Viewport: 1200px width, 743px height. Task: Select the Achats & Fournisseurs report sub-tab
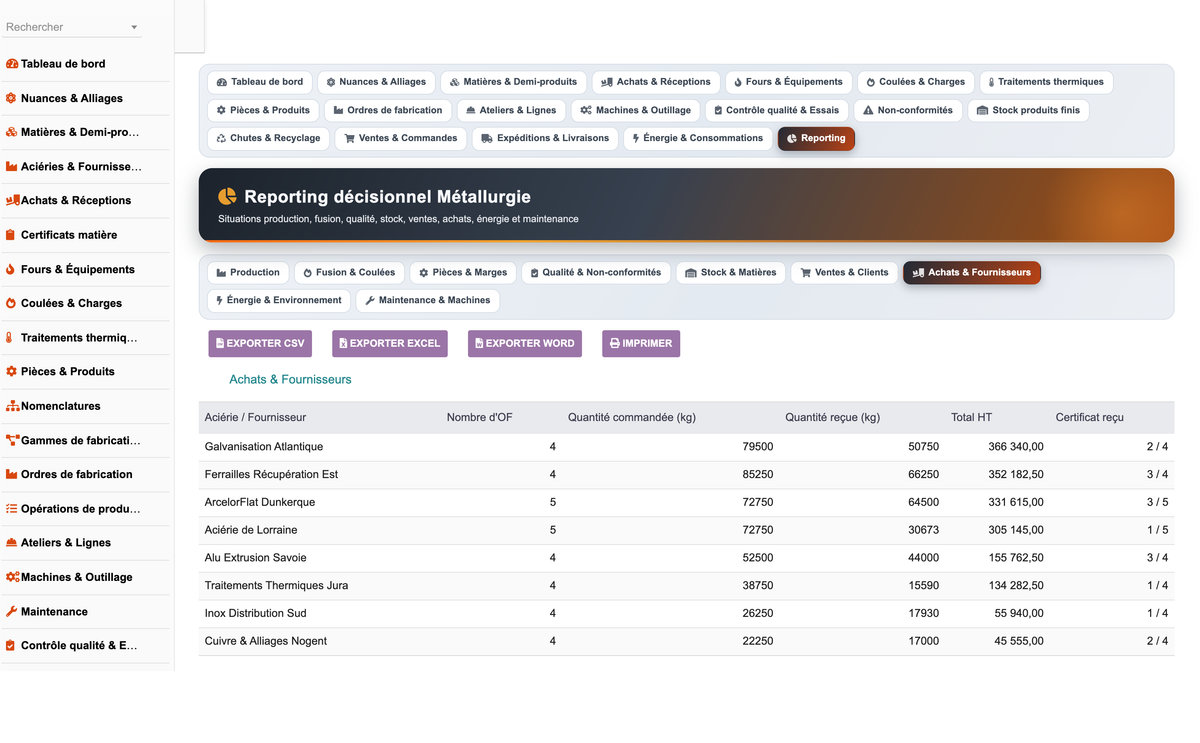click(x=972, y=272)
